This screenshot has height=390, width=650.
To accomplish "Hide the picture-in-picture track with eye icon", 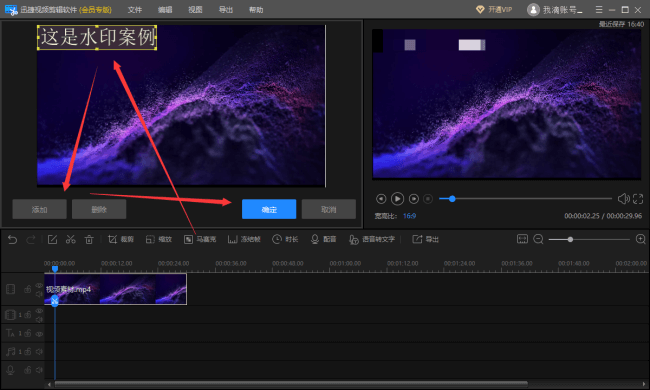I will (x=39, y=311).
